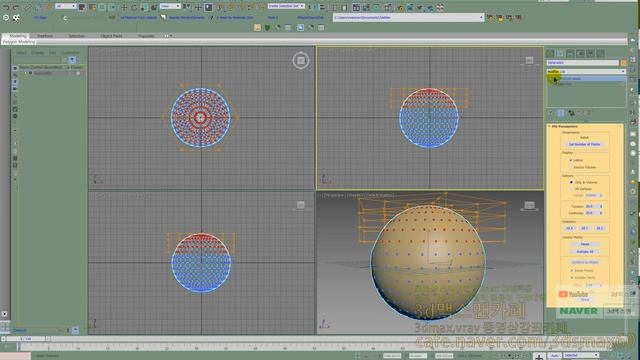Click Remove Modifier from Stack icon
Image resolution: width=640 pixels, height=360 pixels.
coord(579,113)
